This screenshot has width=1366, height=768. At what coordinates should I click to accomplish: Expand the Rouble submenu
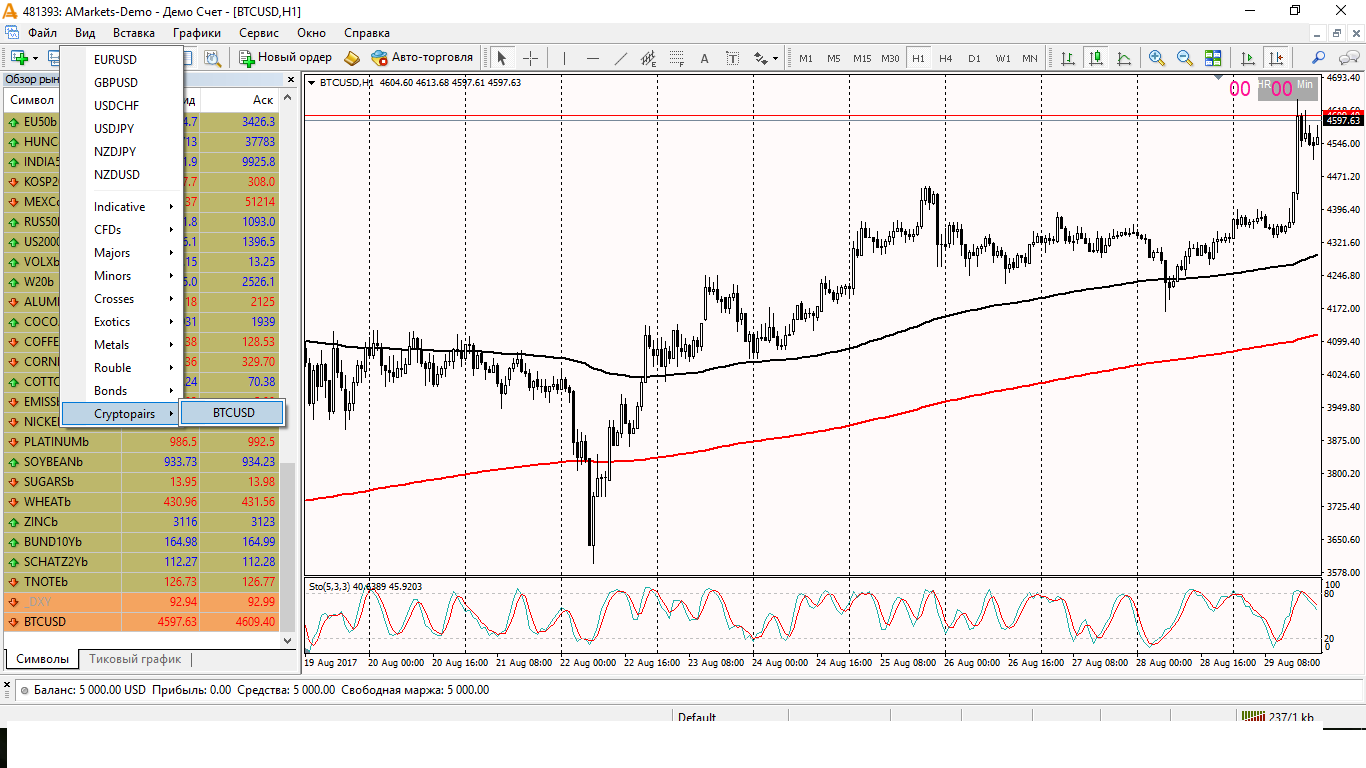tap(122, 368)
